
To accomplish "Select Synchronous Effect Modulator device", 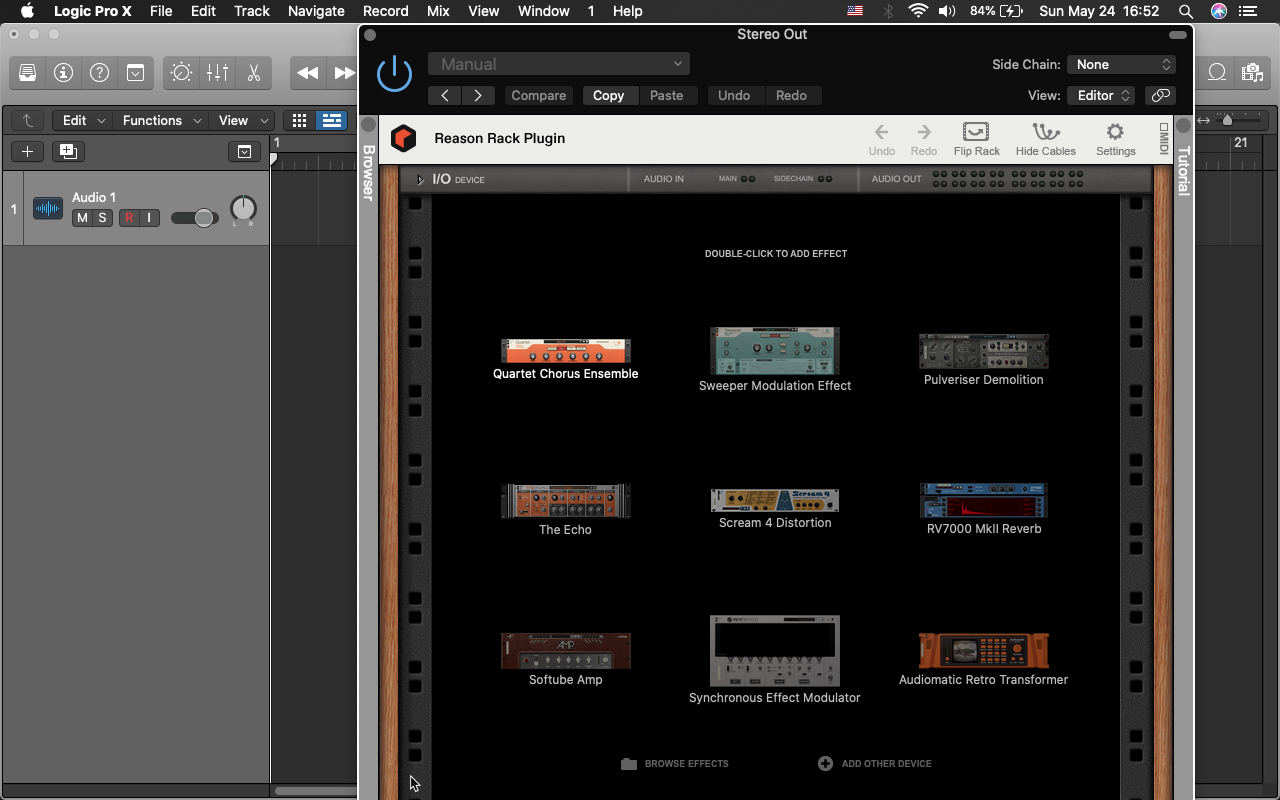I will (775, 660).
